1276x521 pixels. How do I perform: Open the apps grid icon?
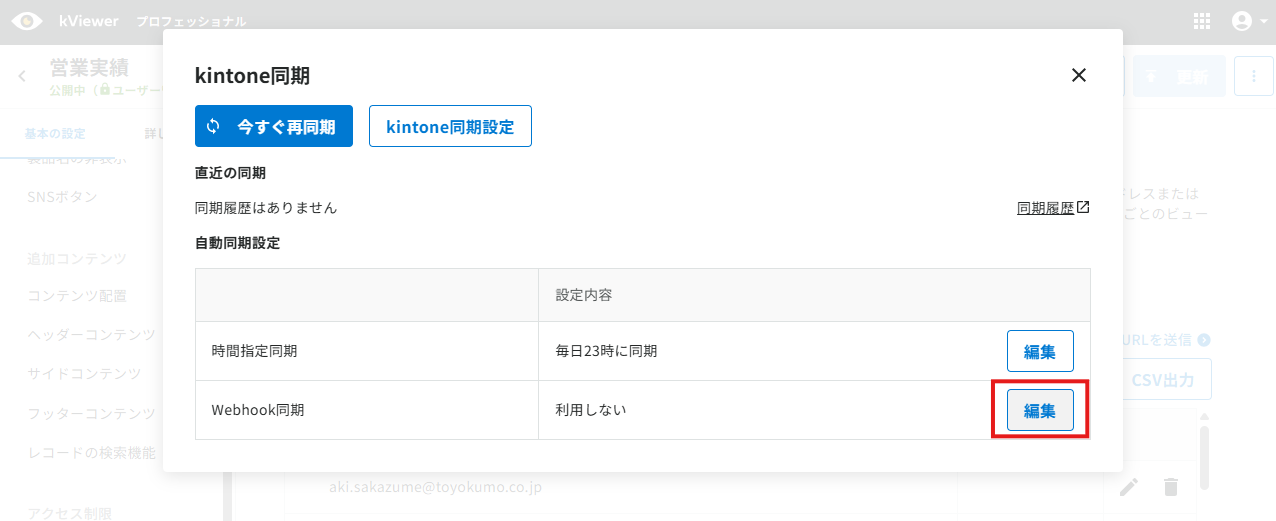click(1202, 21)
